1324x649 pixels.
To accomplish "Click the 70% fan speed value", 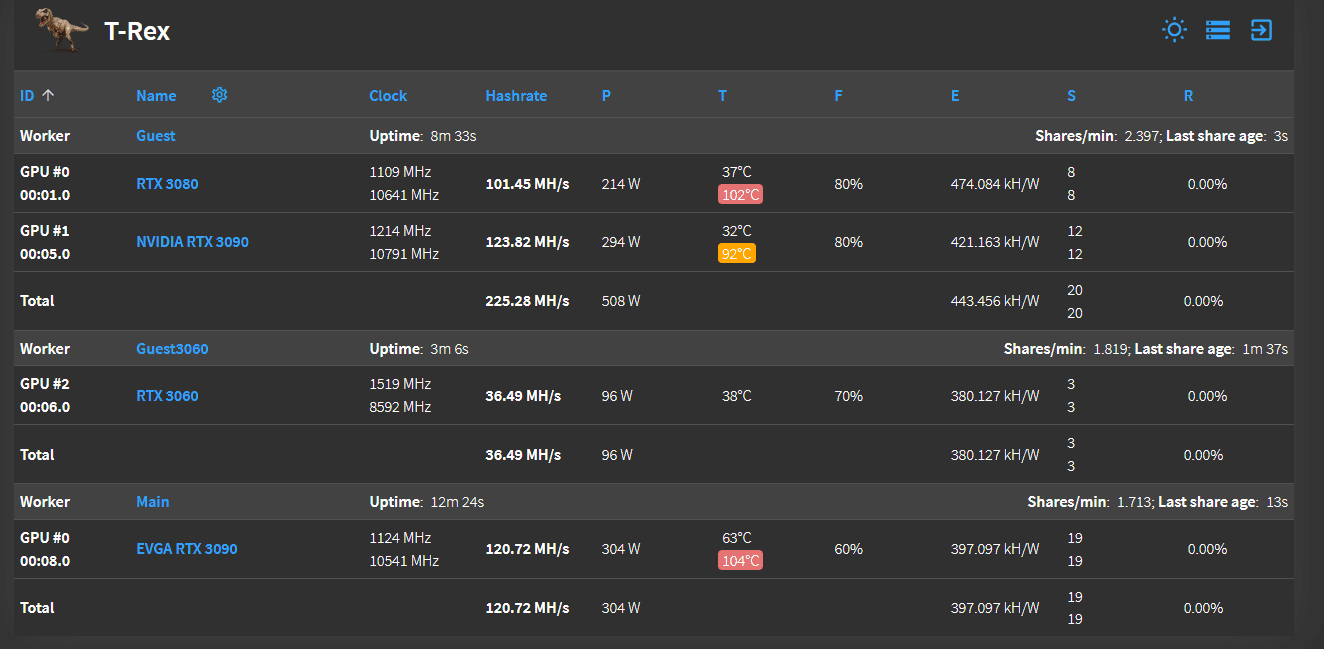I will pyautogui.click(x=848, y=396).
